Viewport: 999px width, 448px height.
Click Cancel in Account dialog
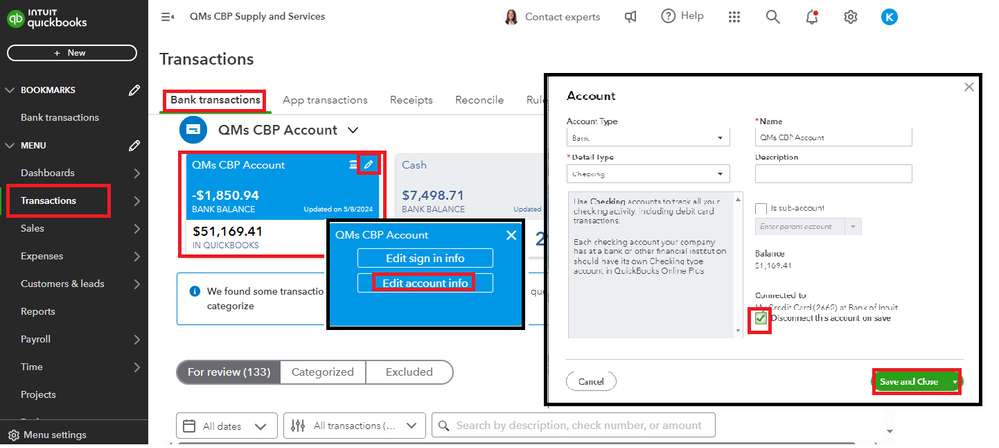591,382
